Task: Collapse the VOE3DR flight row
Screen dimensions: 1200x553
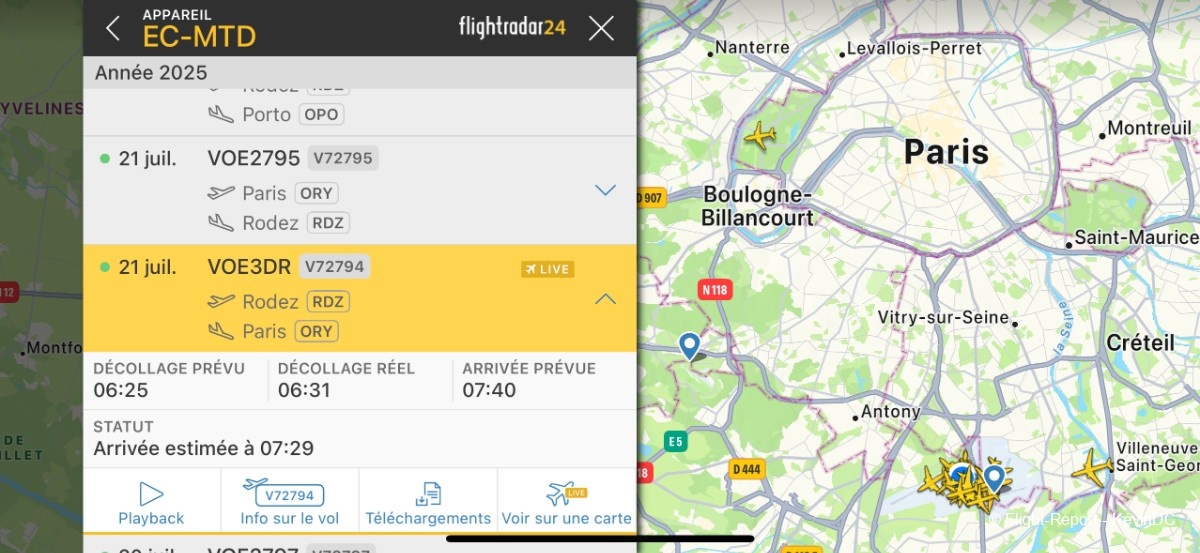Action: pos(605,298)
